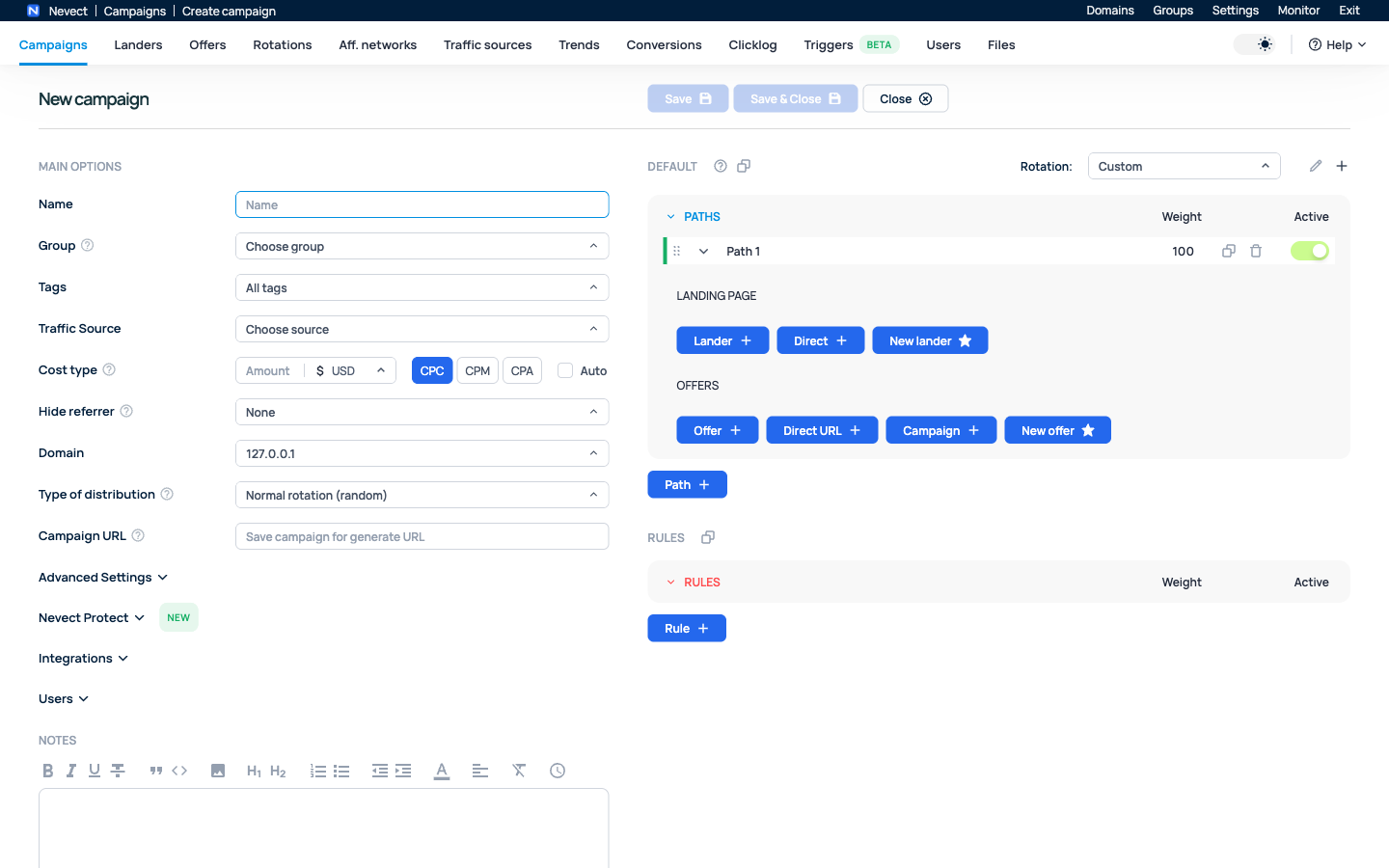Image resolution: width=1389 pixels, height=868 pixels.
Task: Apply italic formatting in notes editor
Action: coord(71,771)
